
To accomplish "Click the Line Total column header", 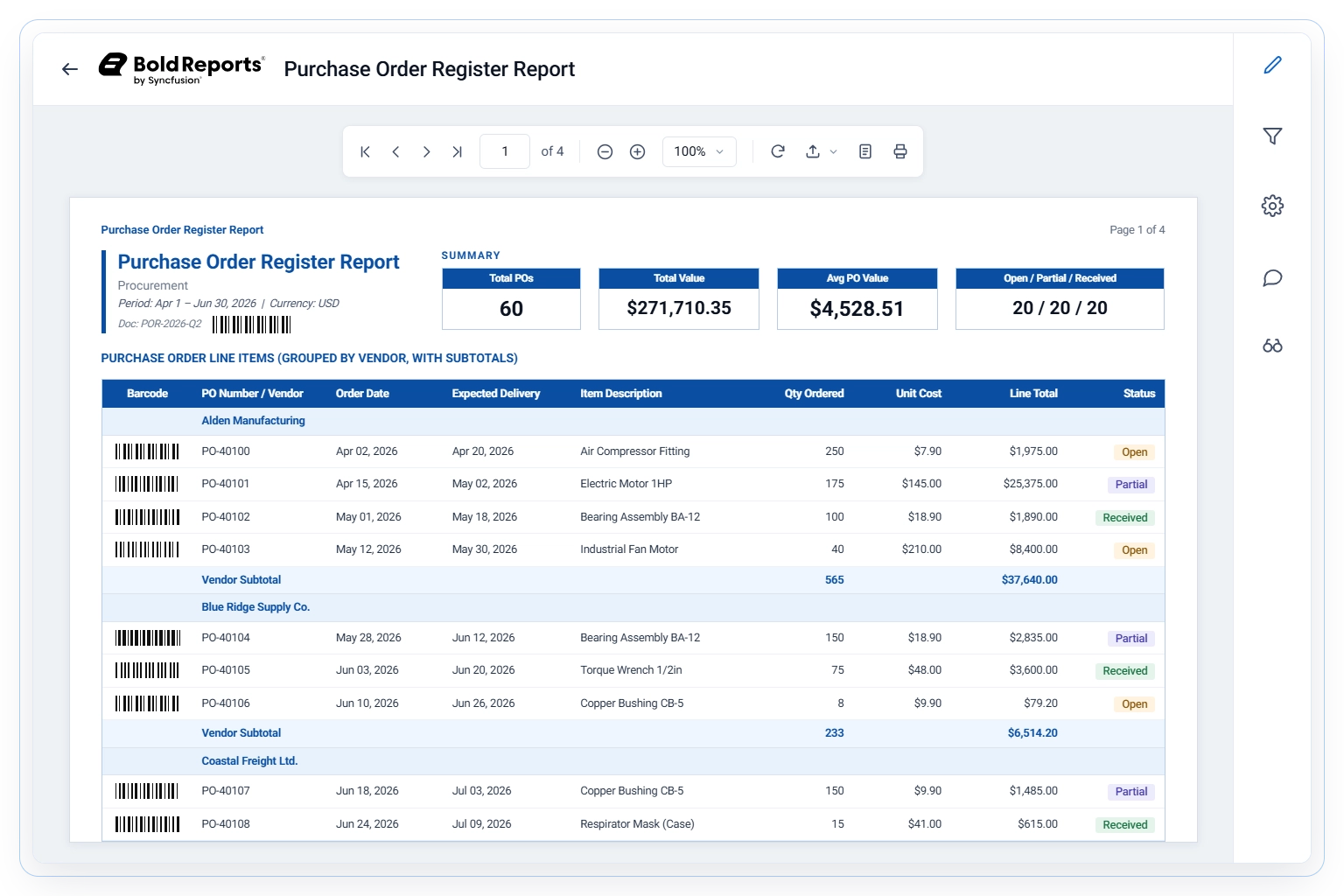I will (1033, 394).
